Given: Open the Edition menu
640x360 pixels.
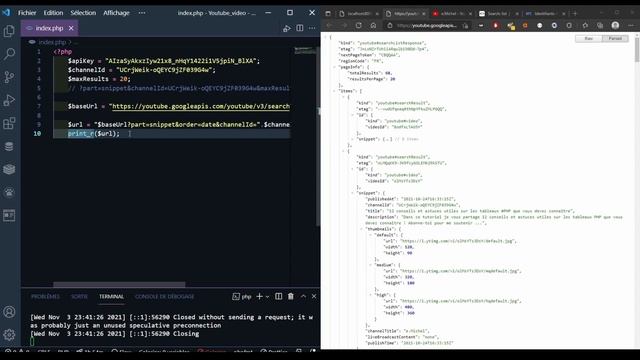Looking at the screenshot, I should (x=53, y=13).
